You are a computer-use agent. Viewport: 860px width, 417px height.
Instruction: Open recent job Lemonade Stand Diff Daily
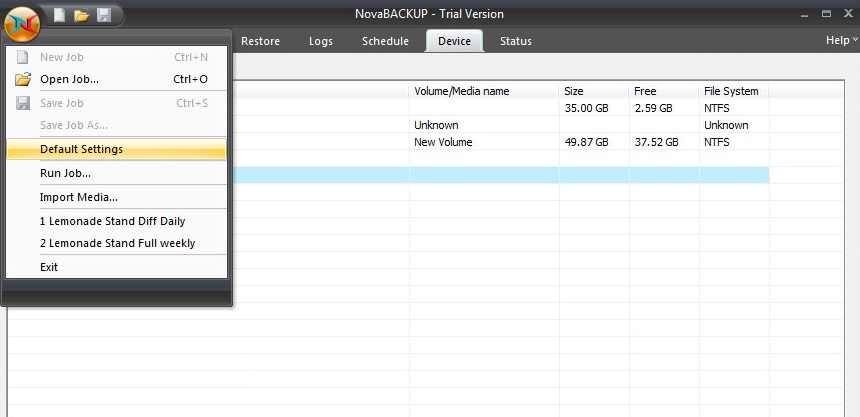tap(116, 221)
